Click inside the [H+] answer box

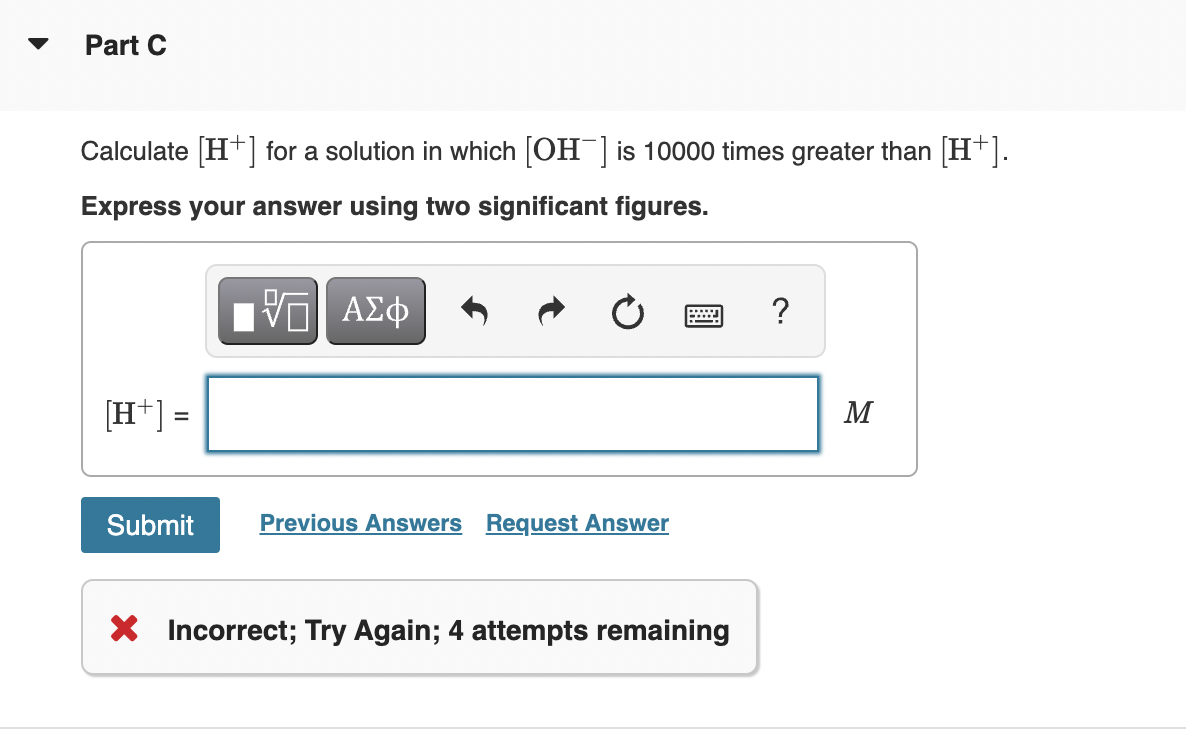tap(512, 413)
